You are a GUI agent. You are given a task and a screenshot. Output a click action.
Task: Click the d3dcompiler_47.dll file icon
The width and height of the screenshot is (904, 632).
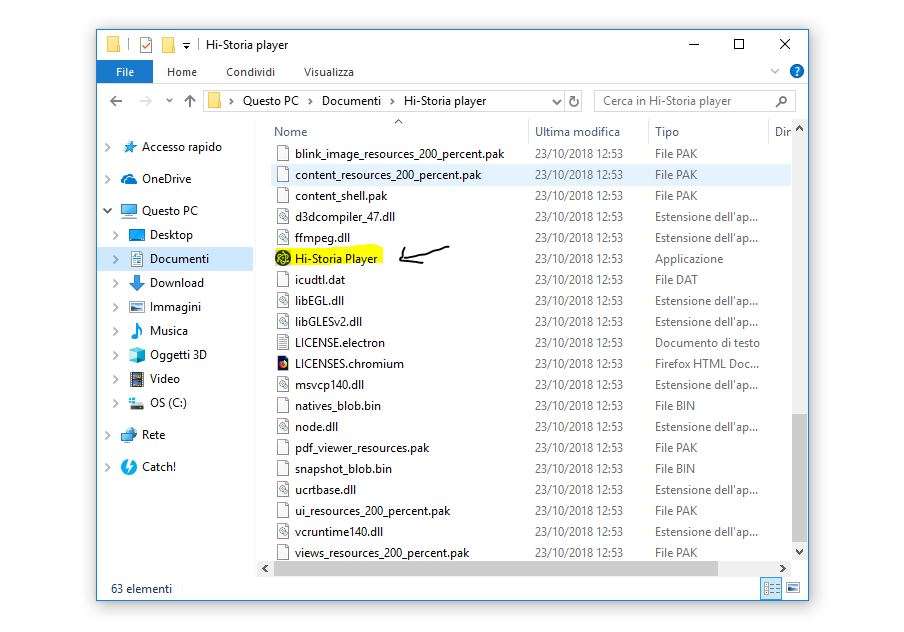pos(282,217)
